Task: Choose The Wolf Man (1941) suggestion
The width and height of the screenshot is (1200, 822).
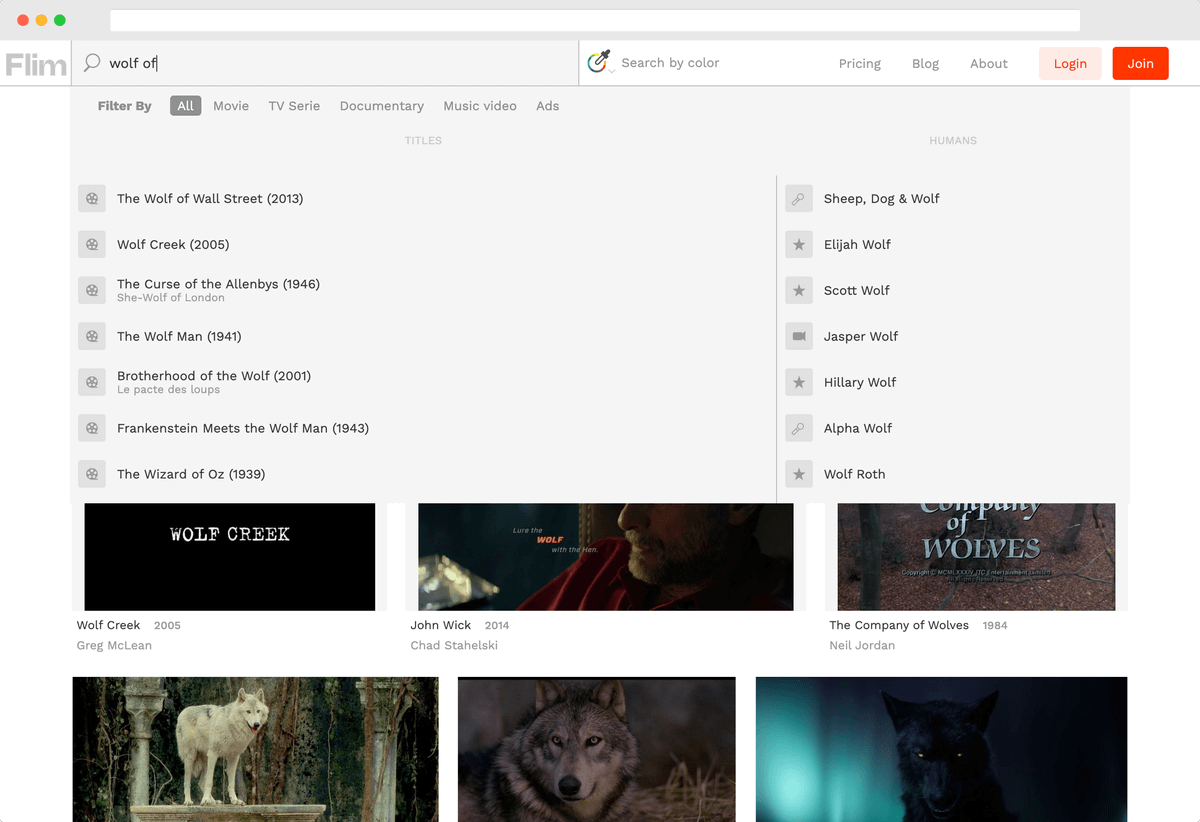Action: tap(179, 336)
